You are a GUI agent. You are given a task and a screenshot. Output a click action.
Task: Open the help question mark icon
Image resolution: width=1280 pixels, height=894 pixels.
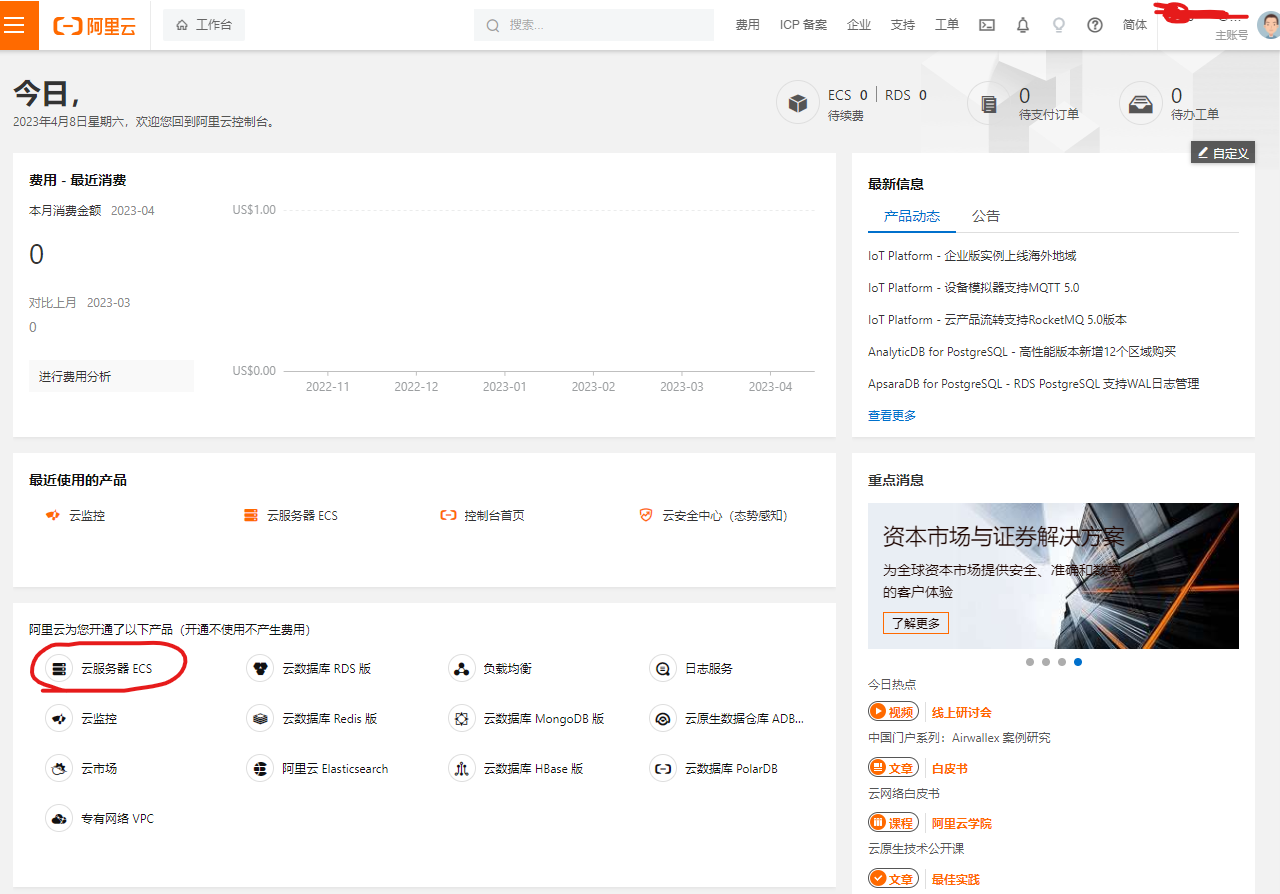click(1095, 25)
